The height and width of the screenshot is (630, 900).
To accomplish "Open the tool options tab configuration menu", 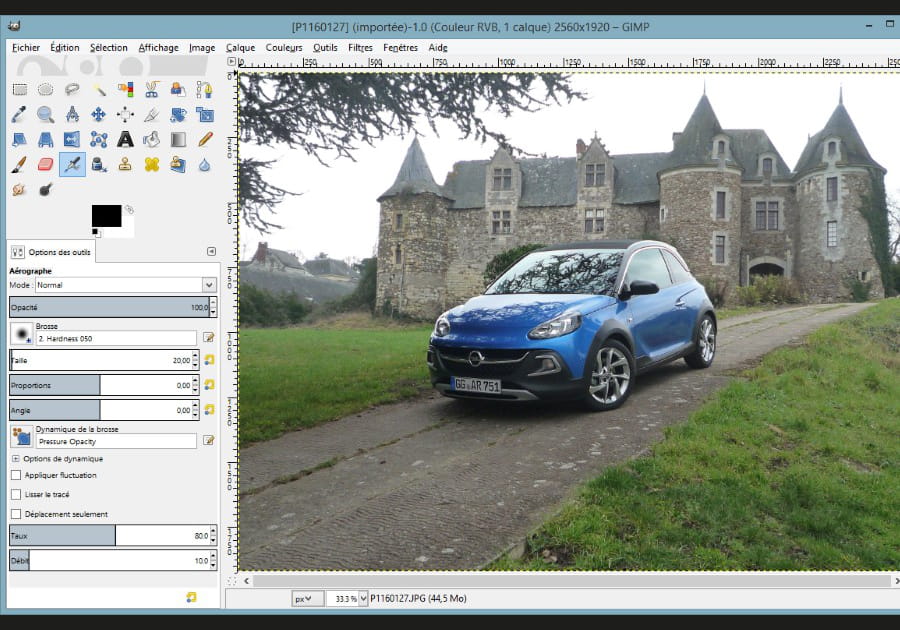I will 211,251.
